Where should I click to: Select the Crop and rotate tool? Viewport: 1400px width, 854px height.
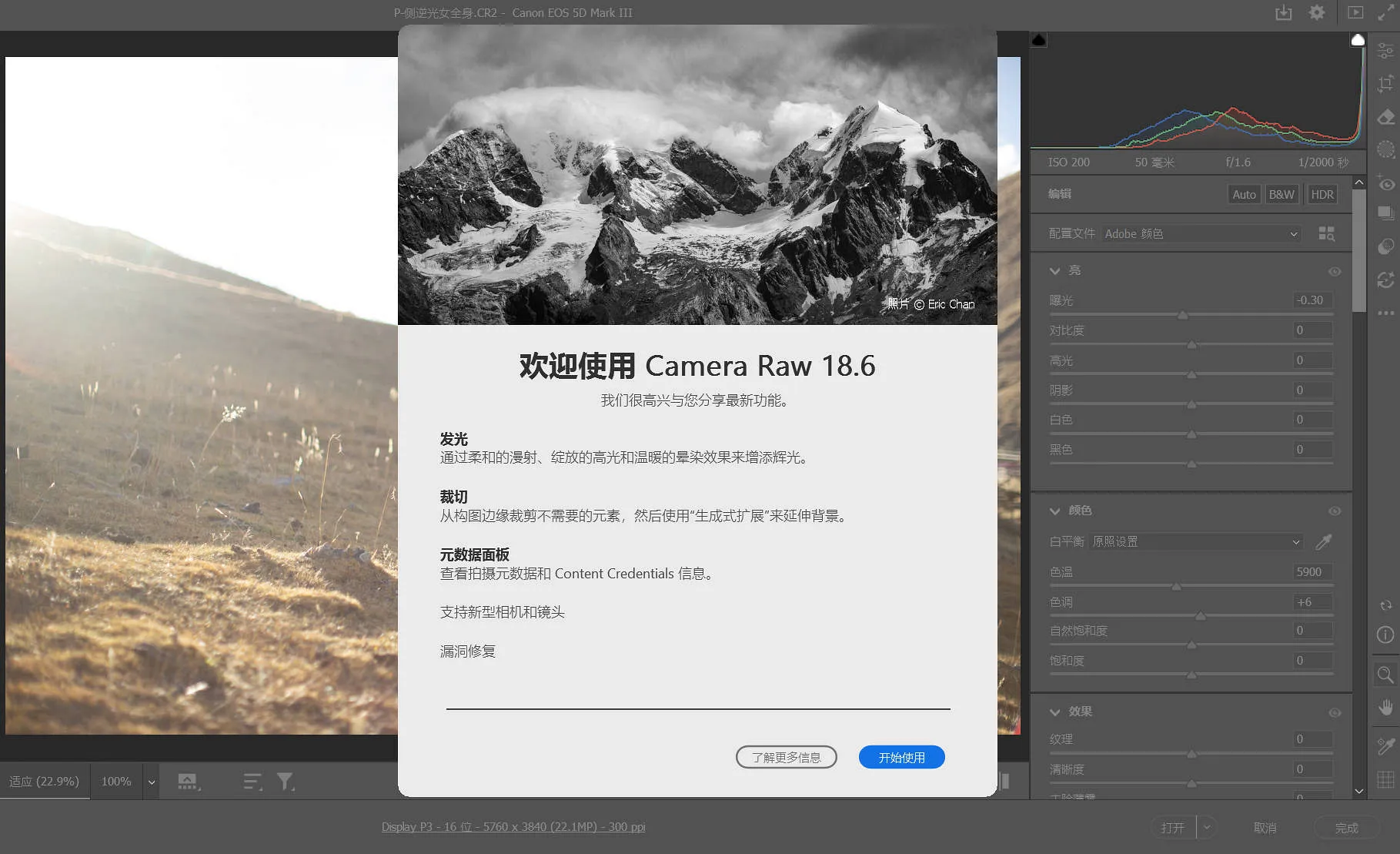click(1385, 83)
